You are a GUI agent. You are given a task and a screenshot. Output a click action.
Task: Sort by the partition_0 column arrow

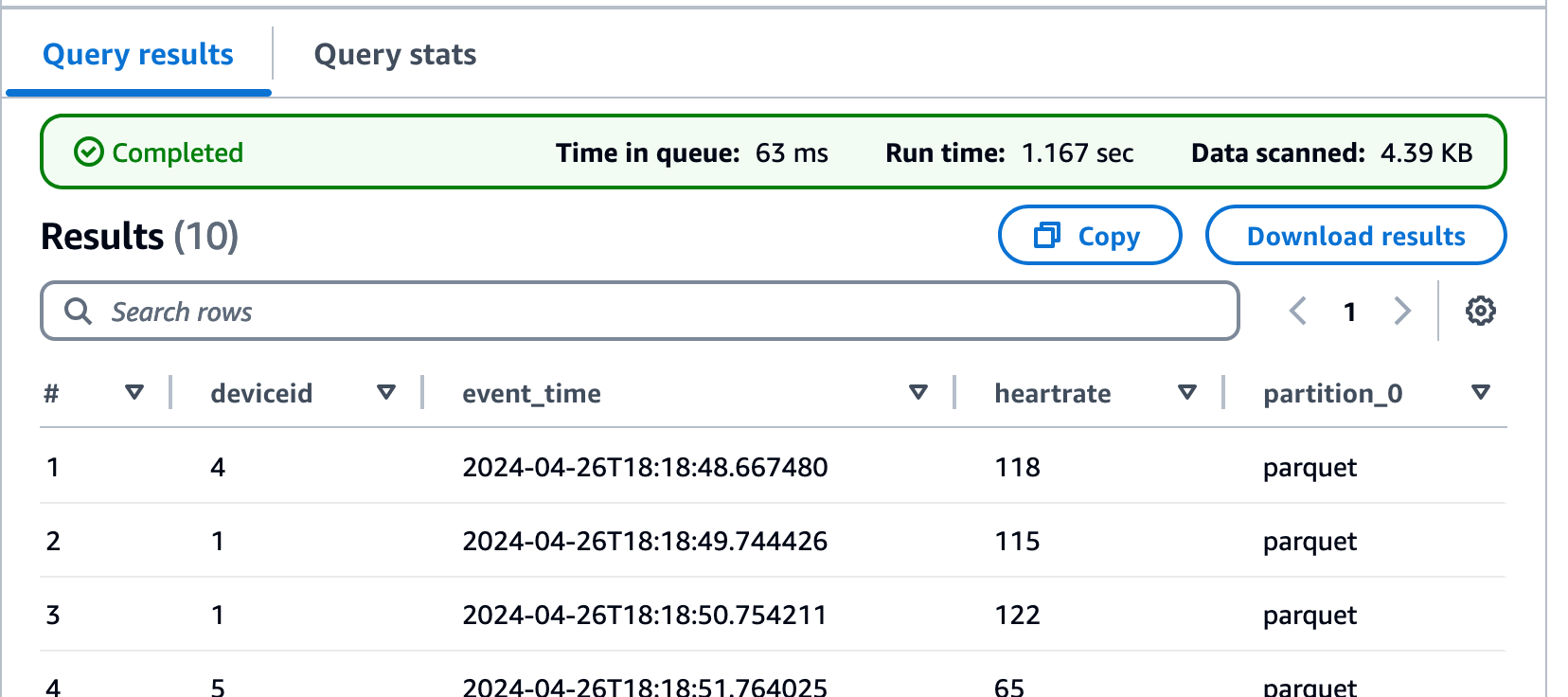tap(1482, 392)
